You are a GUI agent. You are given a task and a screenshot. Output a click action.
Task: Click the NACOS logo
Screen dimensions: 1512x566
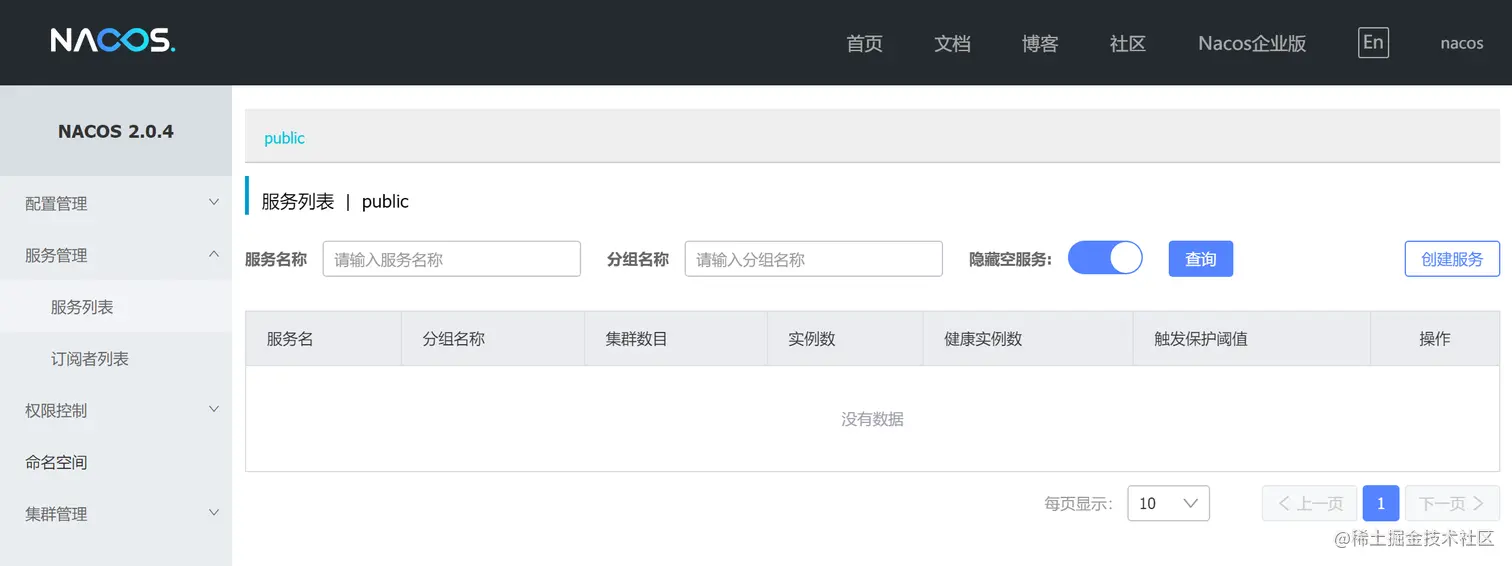point(113,40)
